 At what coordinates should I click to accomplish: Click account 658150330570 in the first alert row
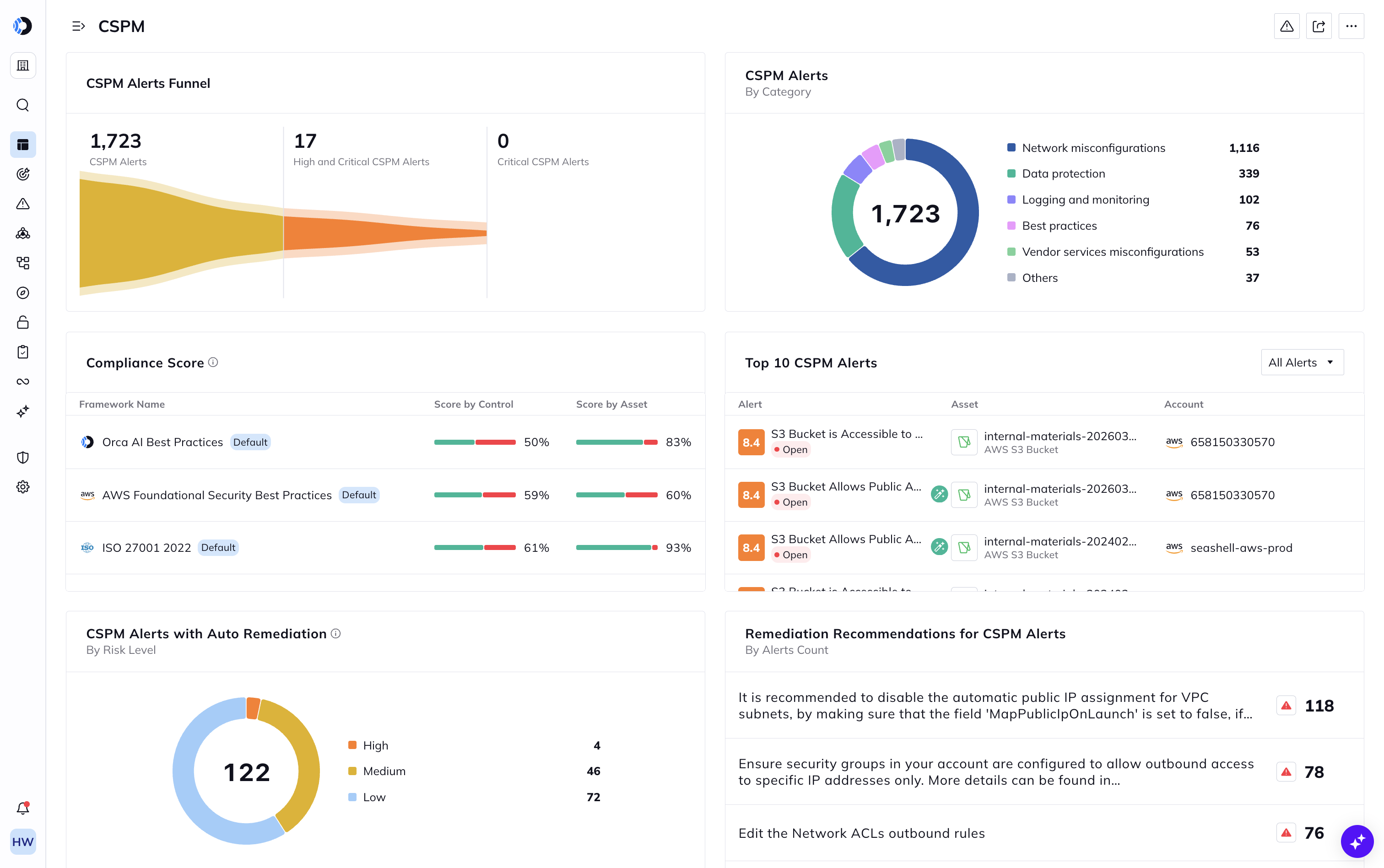pyautogui.click(x=1233, y=442)
